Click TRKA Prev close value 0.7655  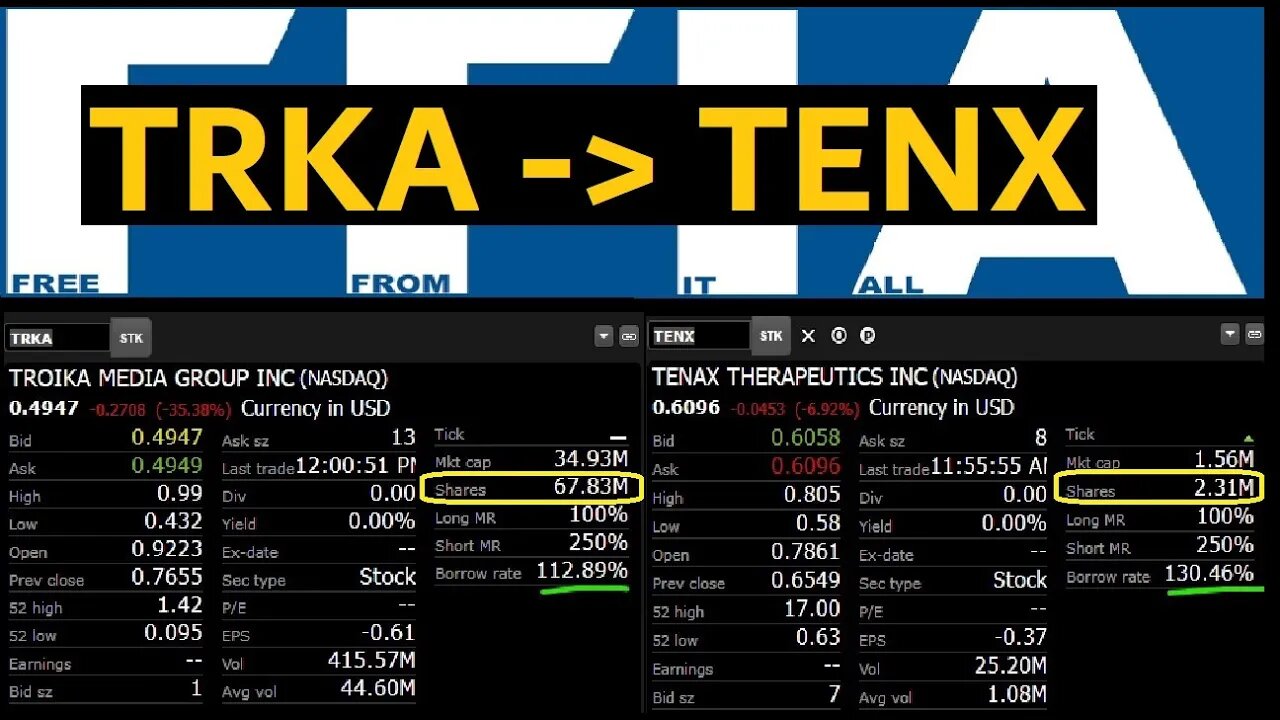tap(167, 577)
